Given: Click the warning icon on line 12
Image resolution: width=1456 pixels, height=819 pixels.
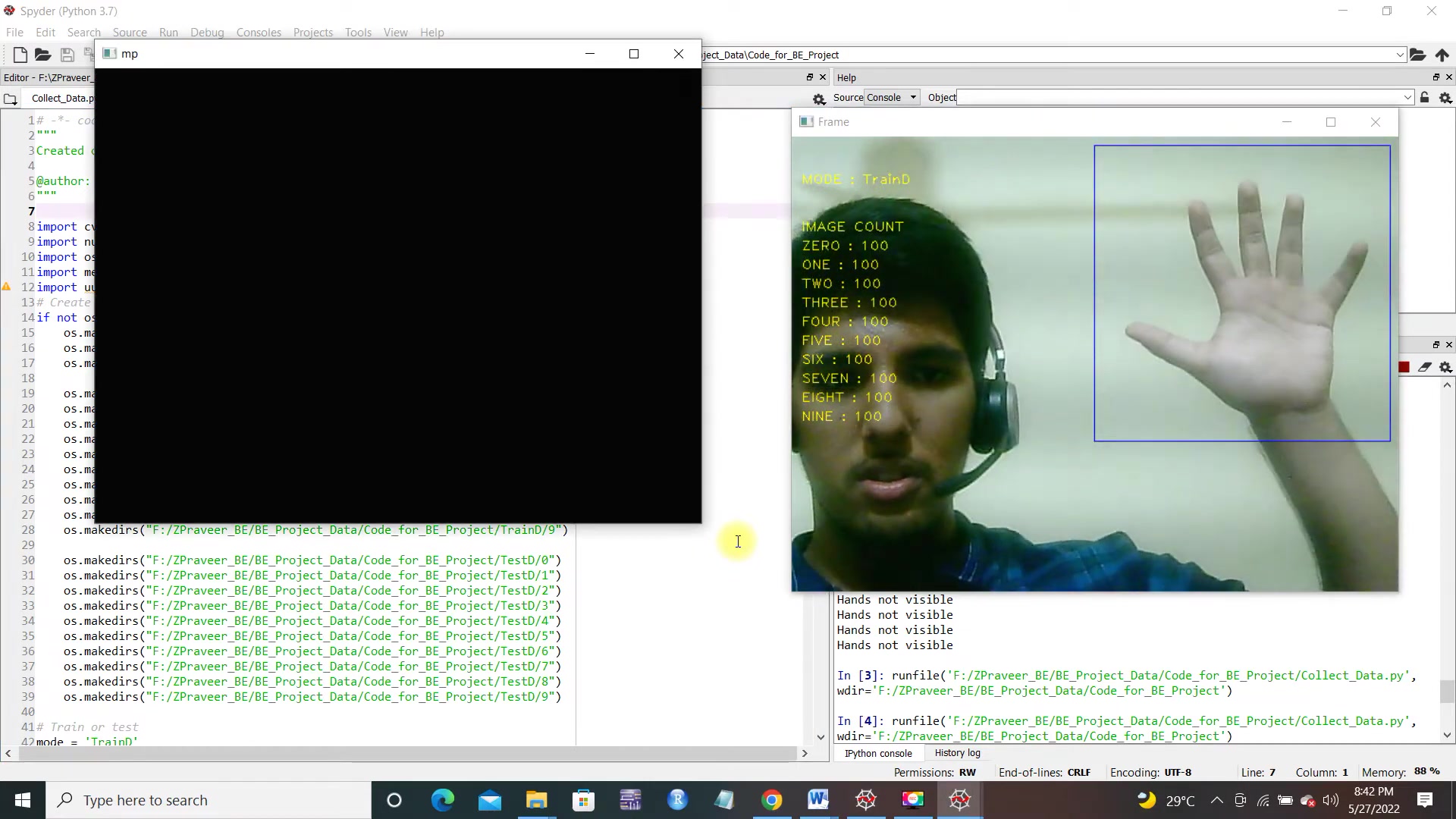Looking at the screenshot, I should (x=6, y=287).
